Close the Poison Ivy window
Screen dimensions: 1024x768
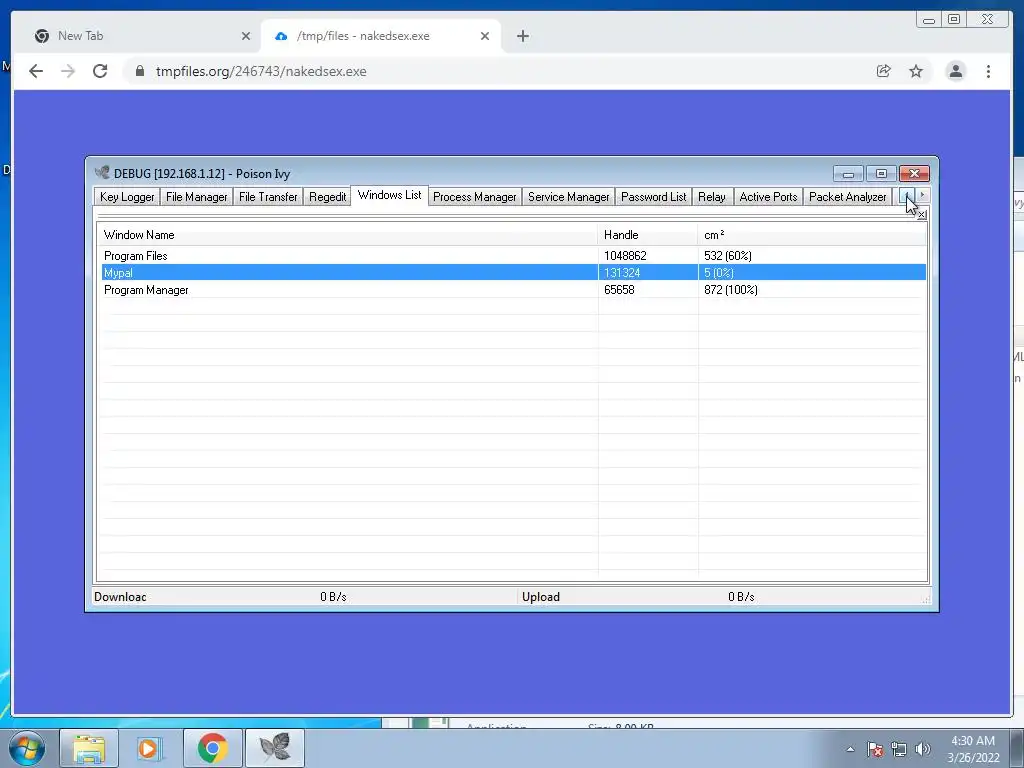click(914, 174)
